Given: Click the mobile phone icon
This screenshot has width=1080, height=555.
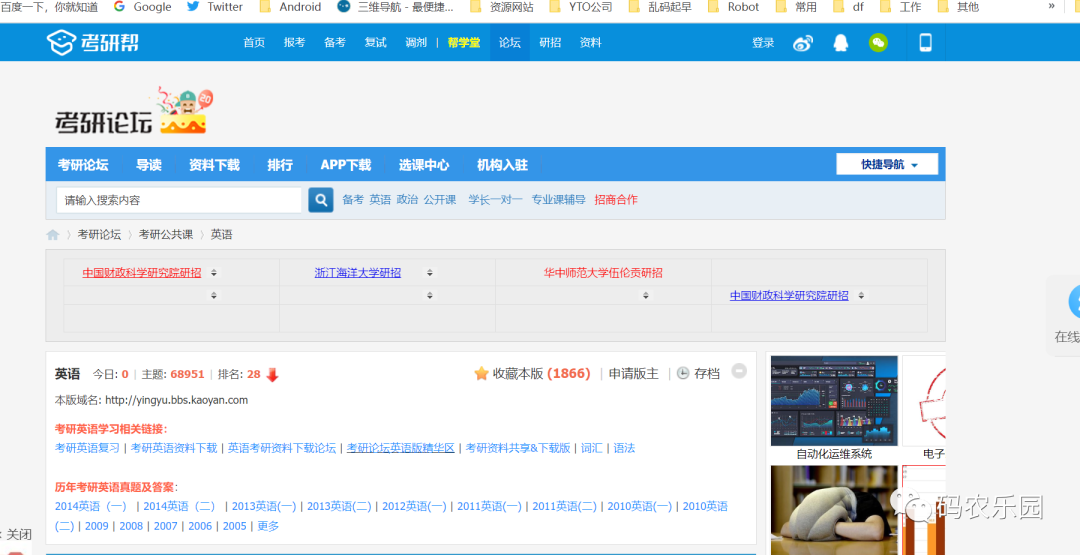Looking at the screenshot, I should (926, 43).
